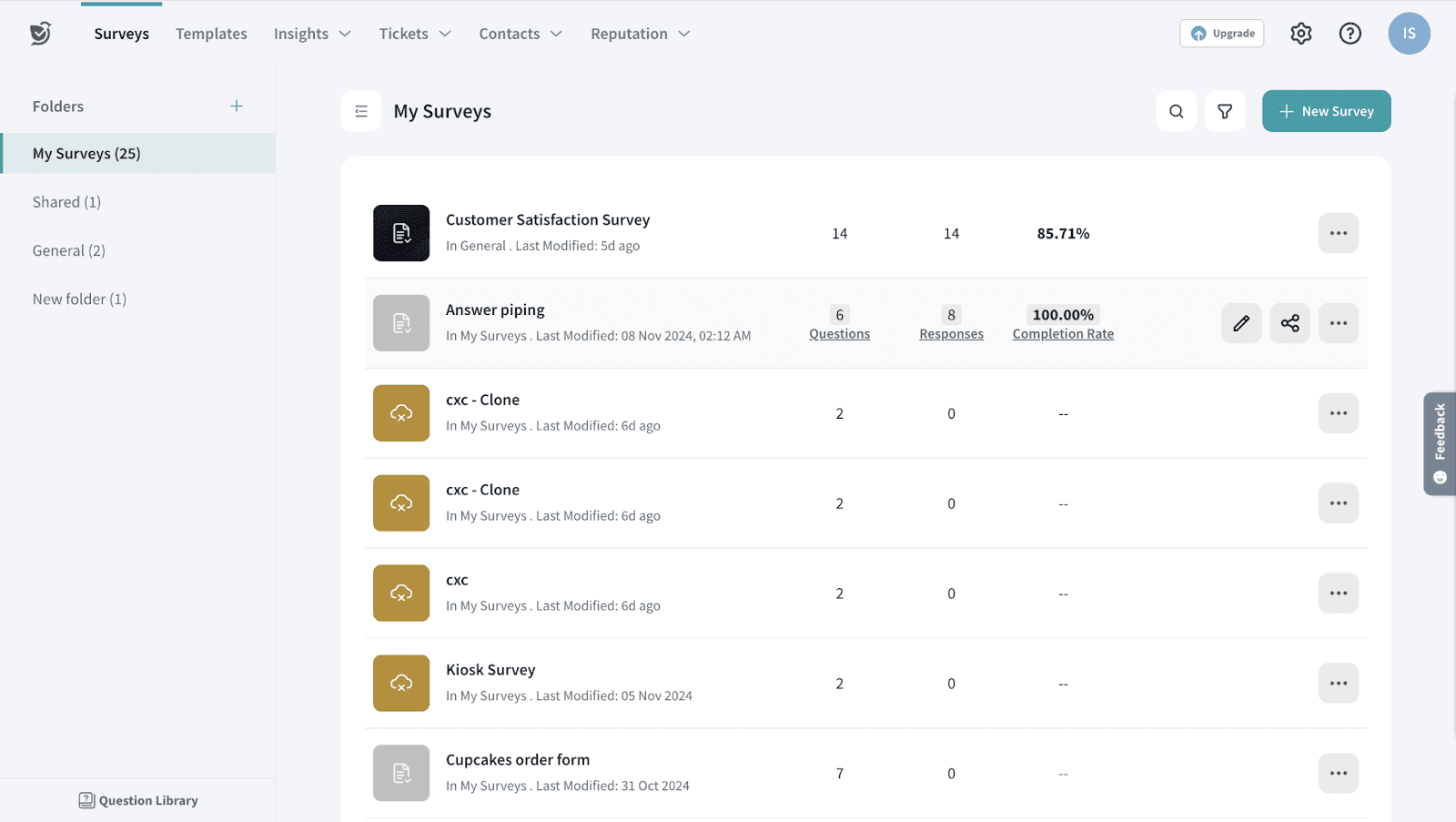Click the Upgrade button

1221,34
